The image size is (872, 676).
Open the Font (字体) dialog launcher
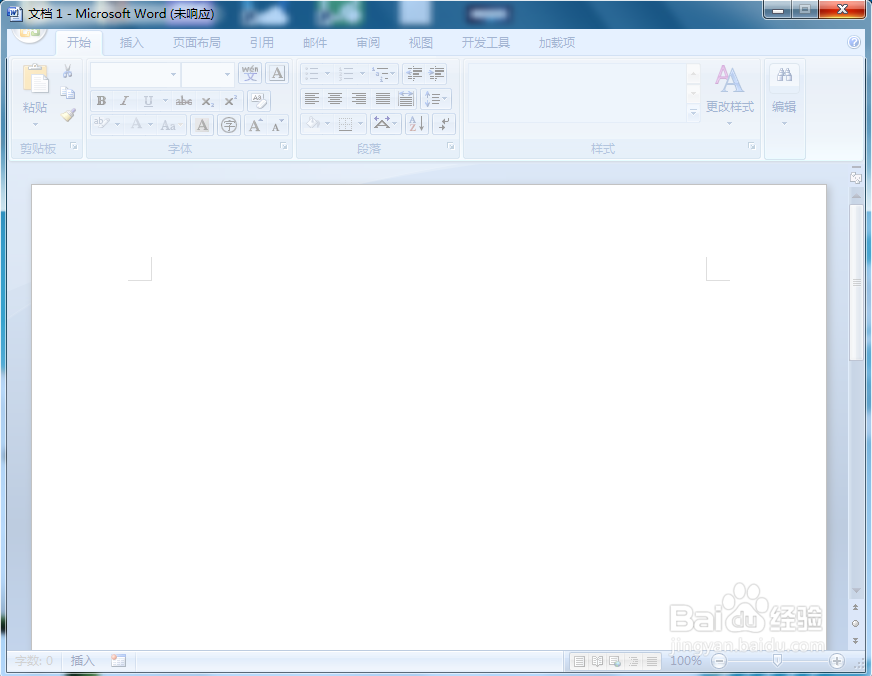pos(284,146)
